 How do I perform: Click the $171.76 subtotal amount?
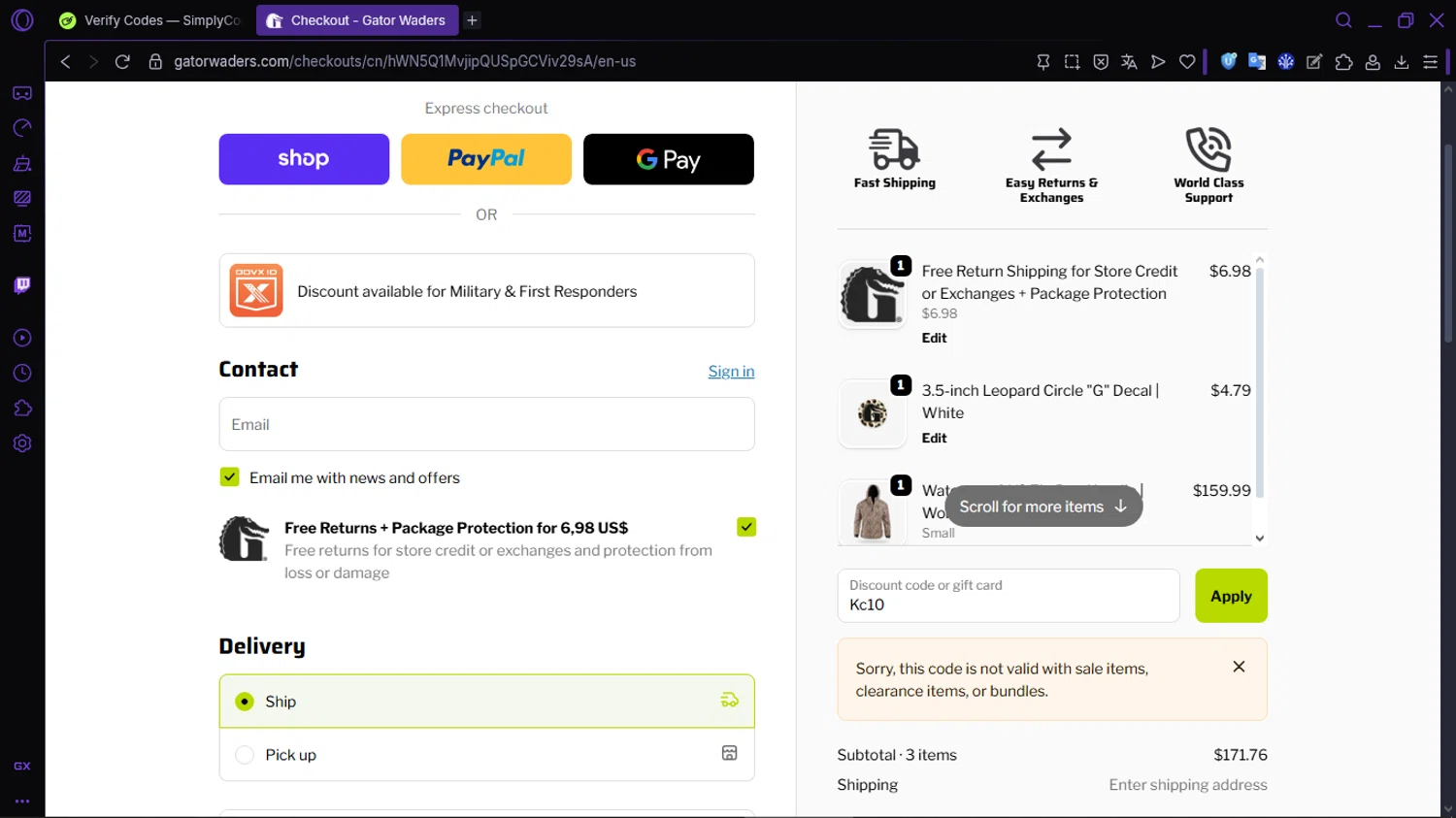click(1241, 755)
